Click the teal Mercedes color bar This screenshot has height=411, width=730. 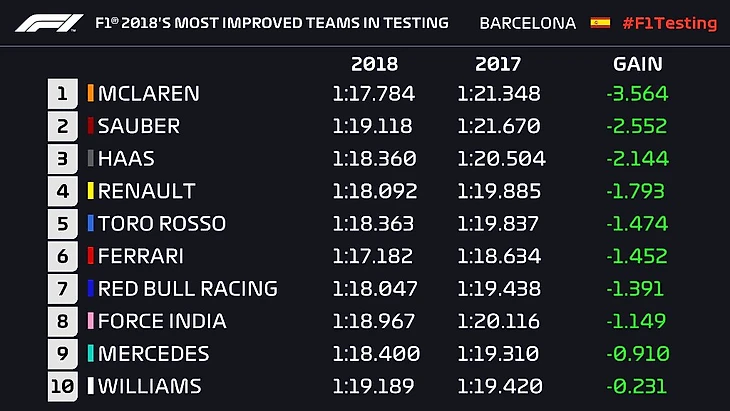tap(91, 353)
